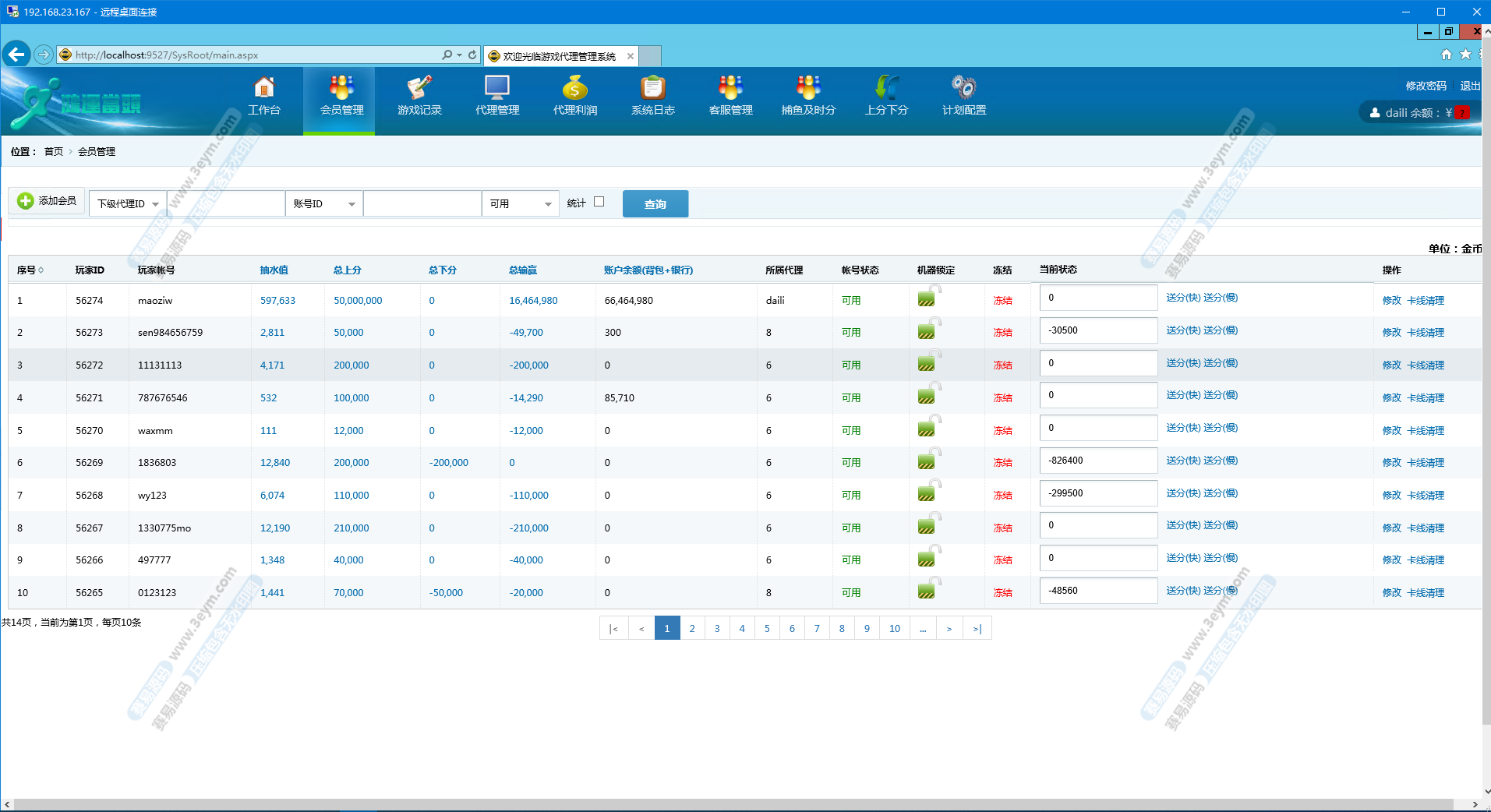This screenshot has width=1491, height=812.
Task: Open the 工作台 home icon
Action: [x=264, y=87]
